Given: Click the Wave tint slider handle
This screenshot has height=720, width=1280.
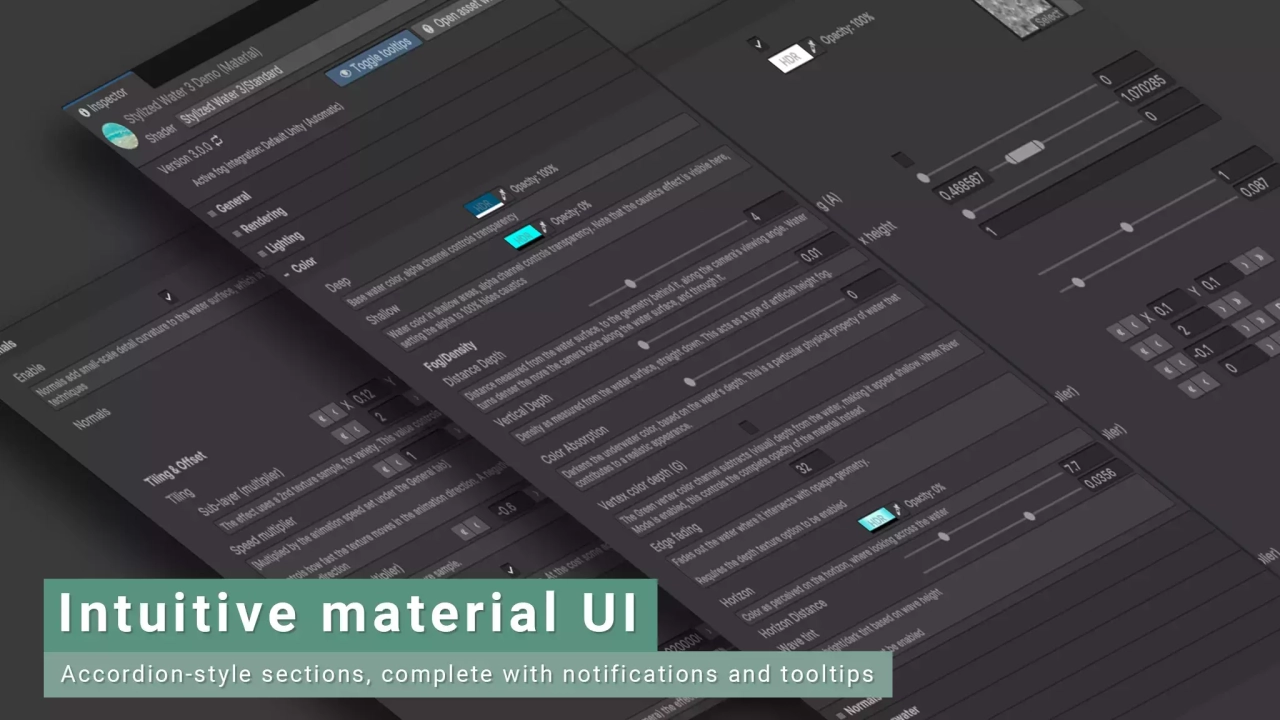Looking at the screenshot, I should 1029,517.
